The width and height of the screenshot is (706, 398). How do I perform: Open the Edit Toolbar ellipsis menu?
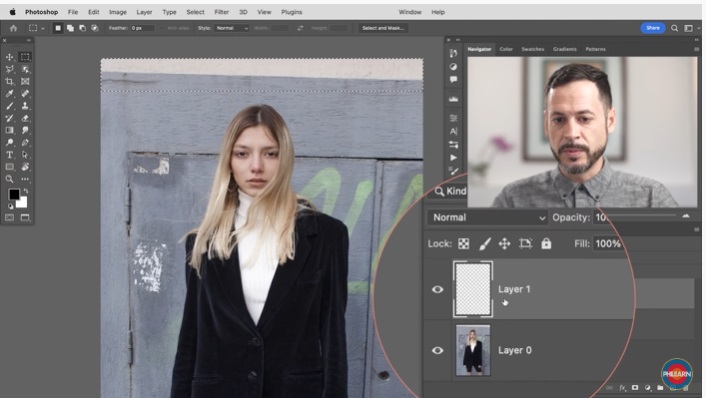(x=25, y=179)
